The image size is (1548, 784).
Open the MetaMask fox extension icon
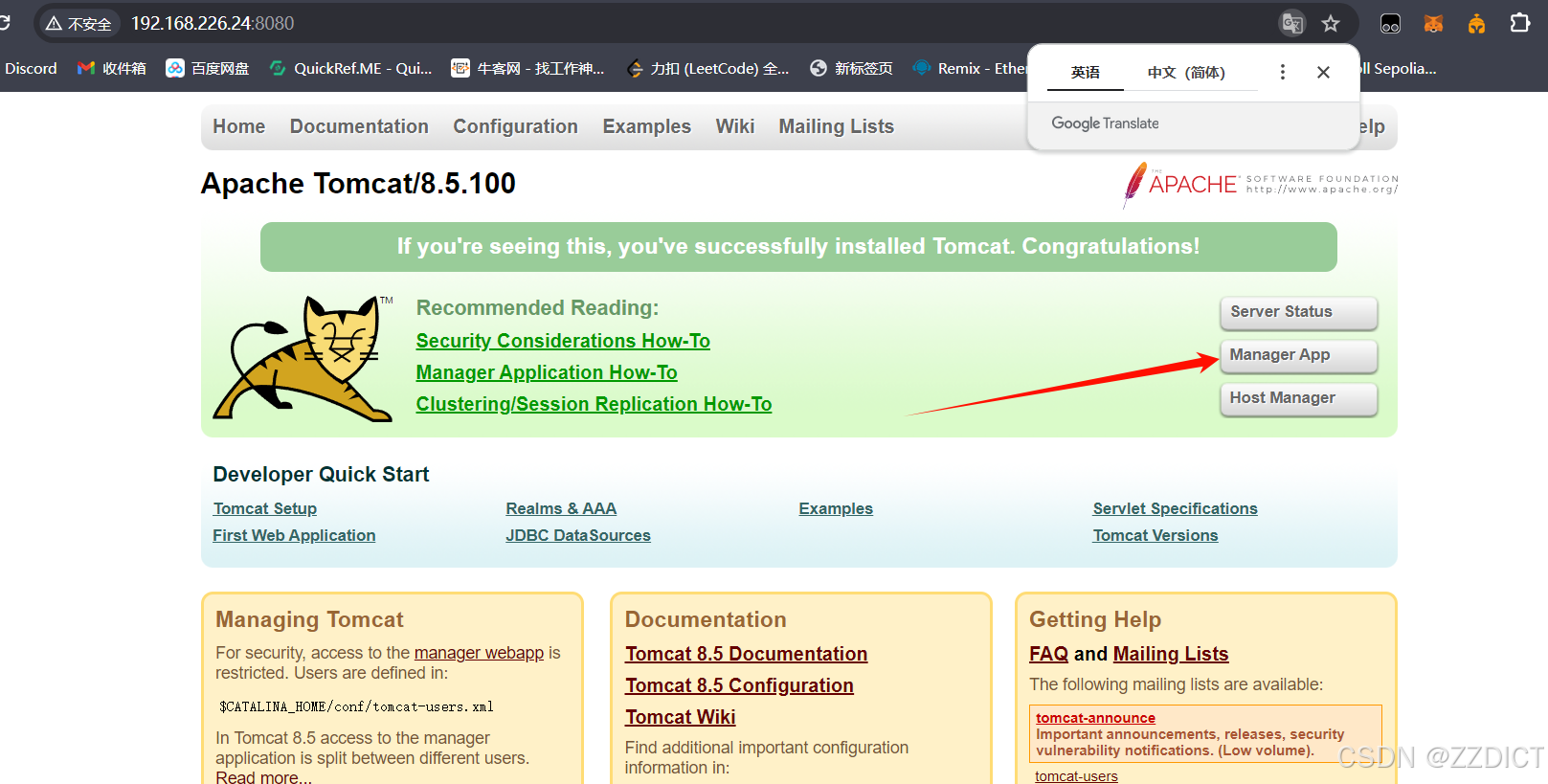click(1433, 23)
